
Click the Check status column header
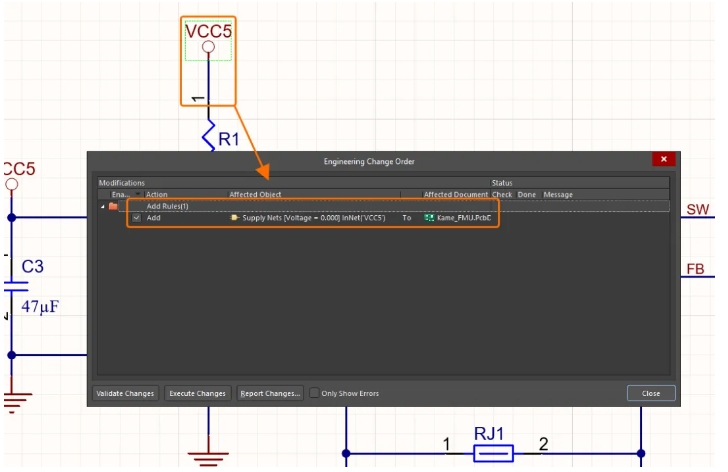[502, 194]
